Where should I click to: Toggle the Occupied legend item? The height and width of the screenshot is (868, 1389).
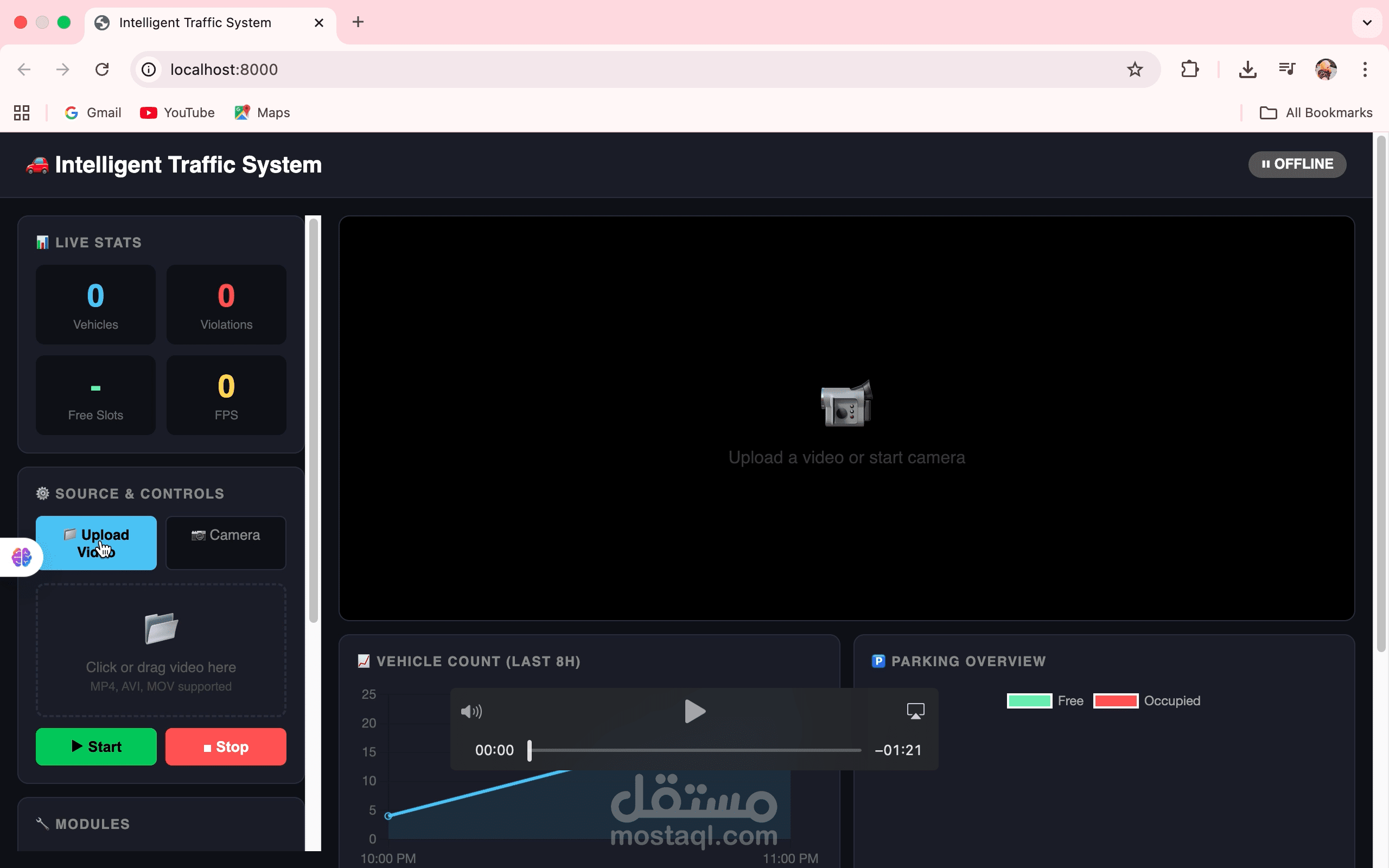click(1147, 701)
